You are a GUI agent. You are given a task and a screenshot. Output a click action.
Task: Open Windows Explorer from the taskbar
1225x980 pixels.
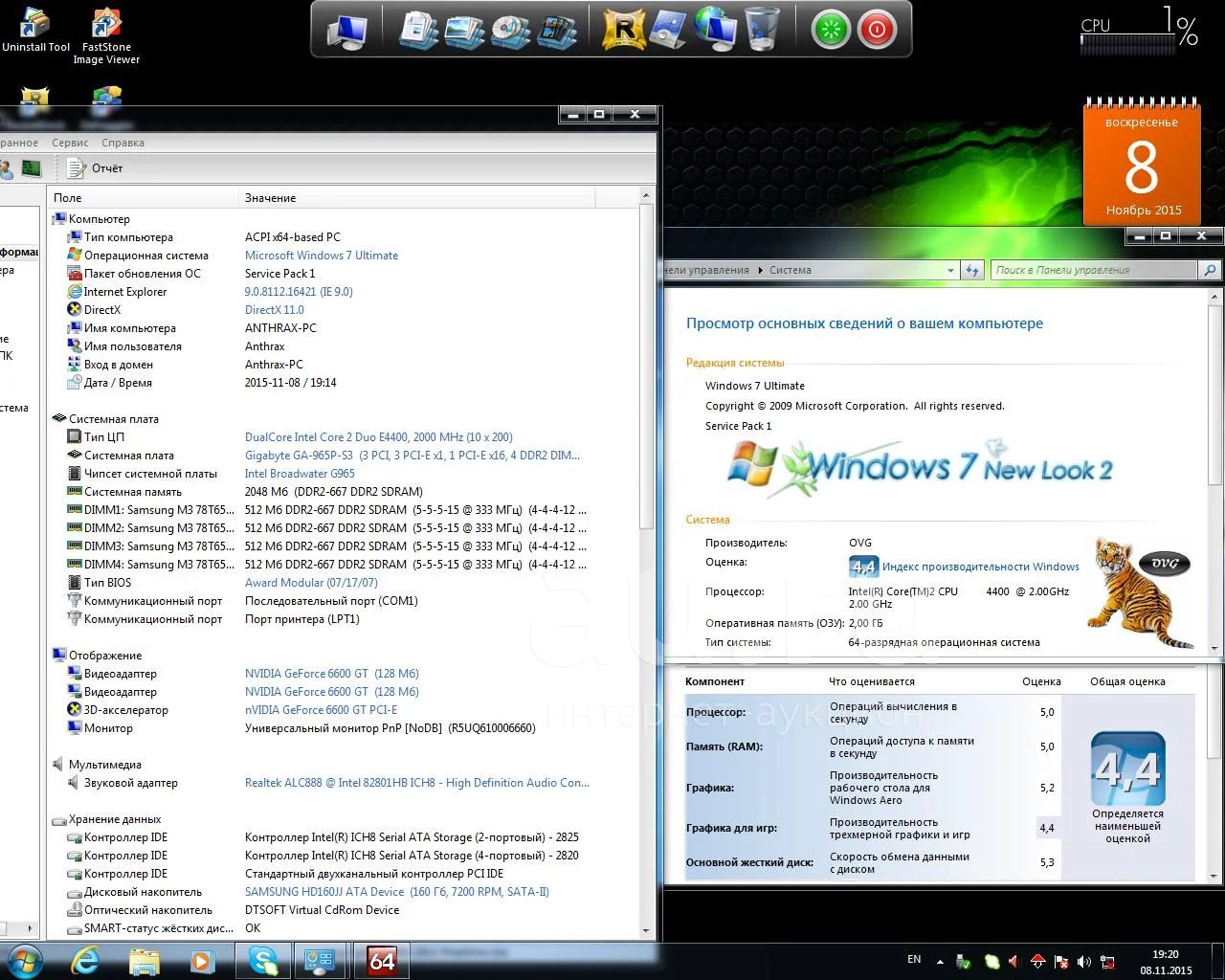(x=145, y=960)
